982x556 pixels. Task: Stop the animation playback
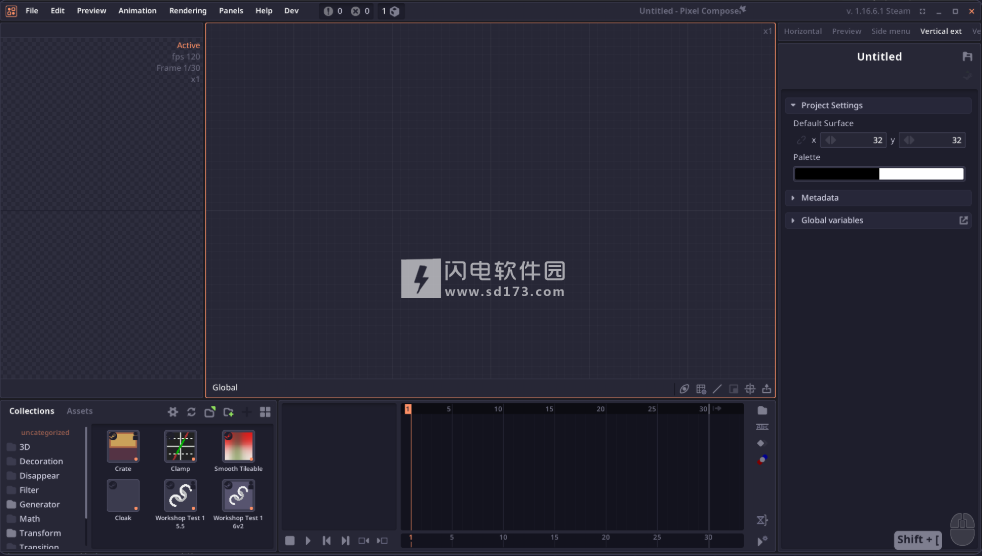point(290,540)
